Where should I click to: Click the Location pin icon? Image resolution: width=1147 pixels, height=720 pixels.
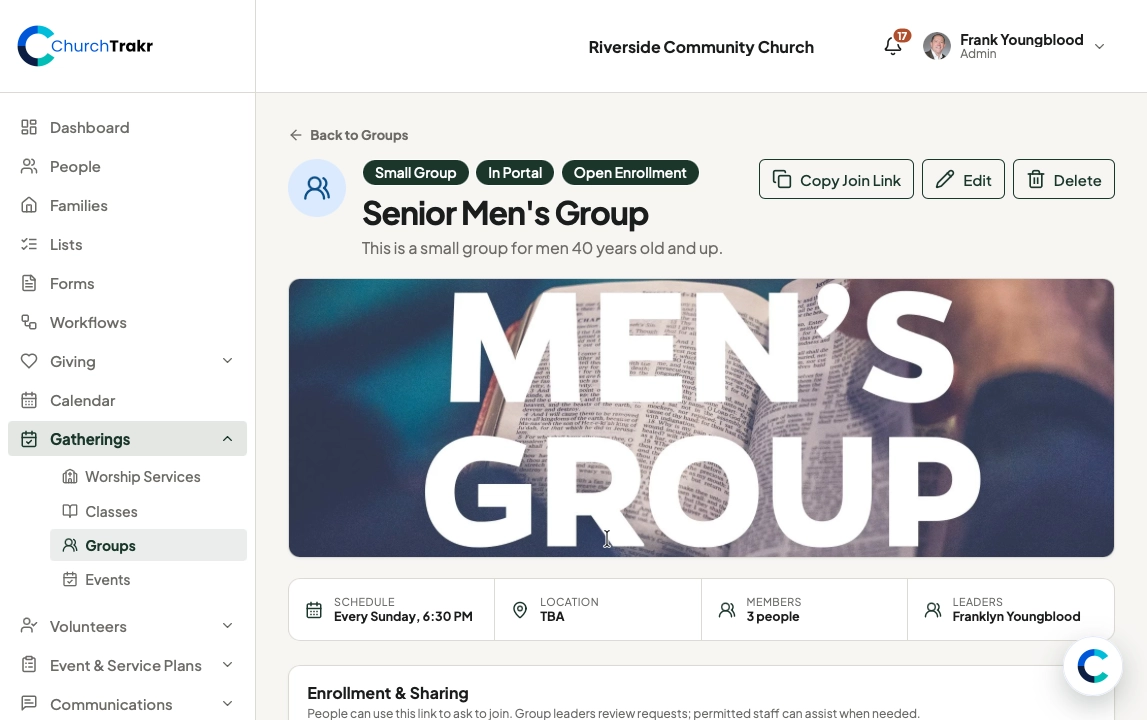pyautogui.click(x=520, y=610)
